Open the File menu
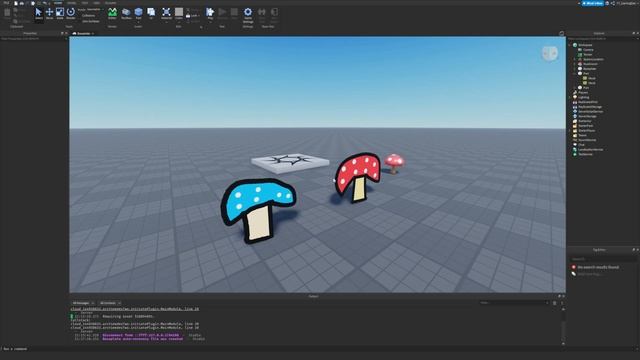Image resolution: width=640 pixels, height=360 pixels. 6,3
